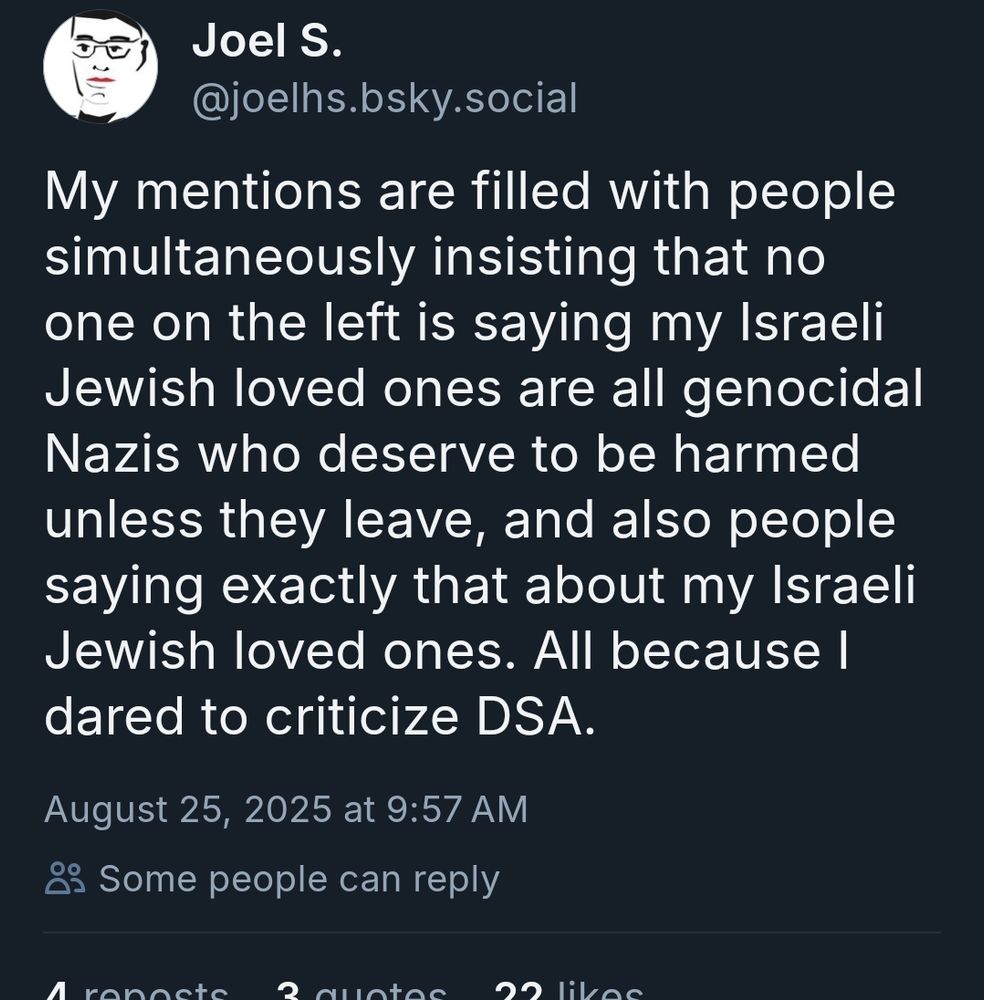Click the display name "Joel S."

(x=267, y=40)
